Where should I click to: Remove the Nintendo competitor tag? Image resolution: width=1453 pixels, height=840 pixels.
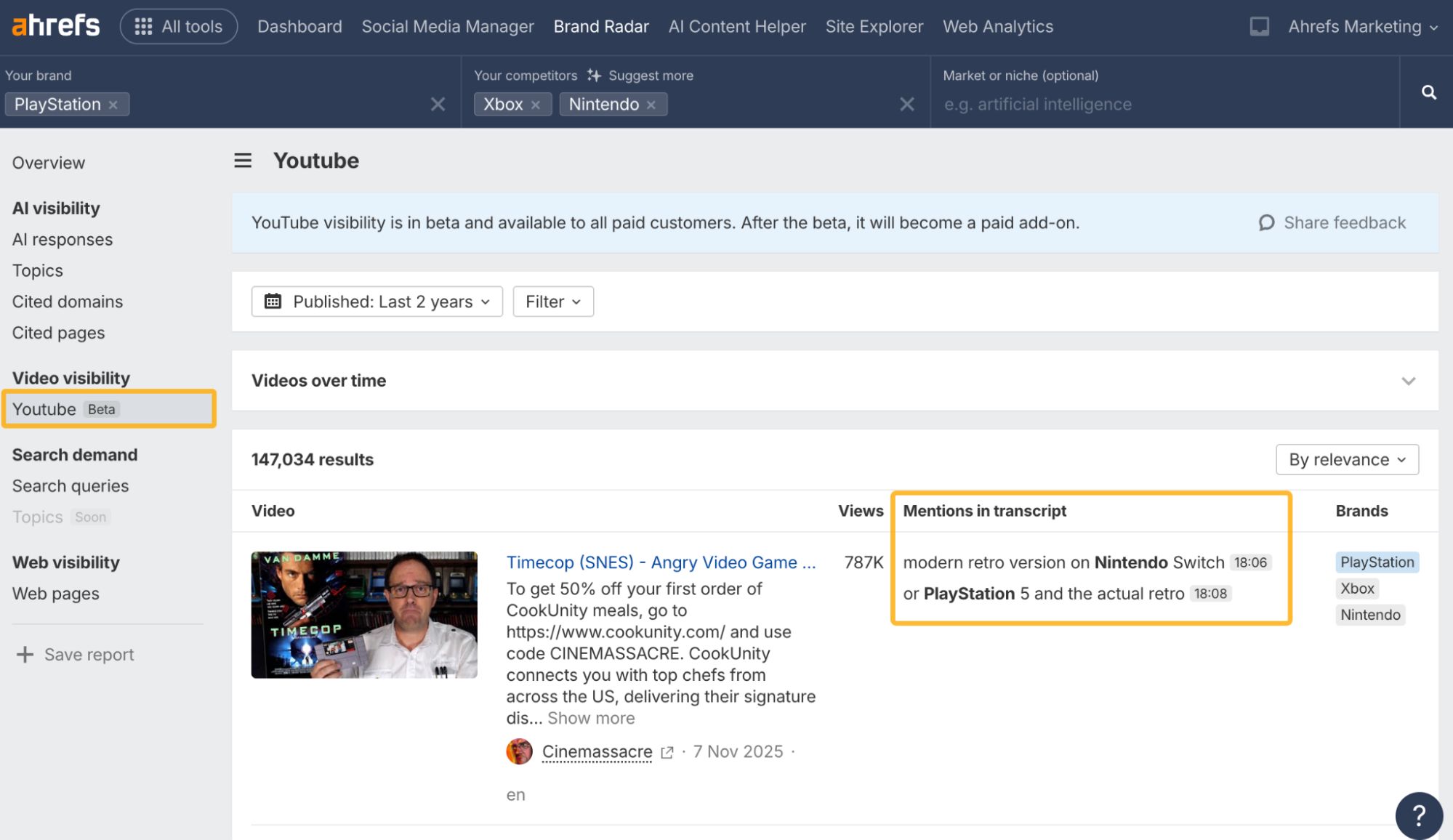[651, 105]
